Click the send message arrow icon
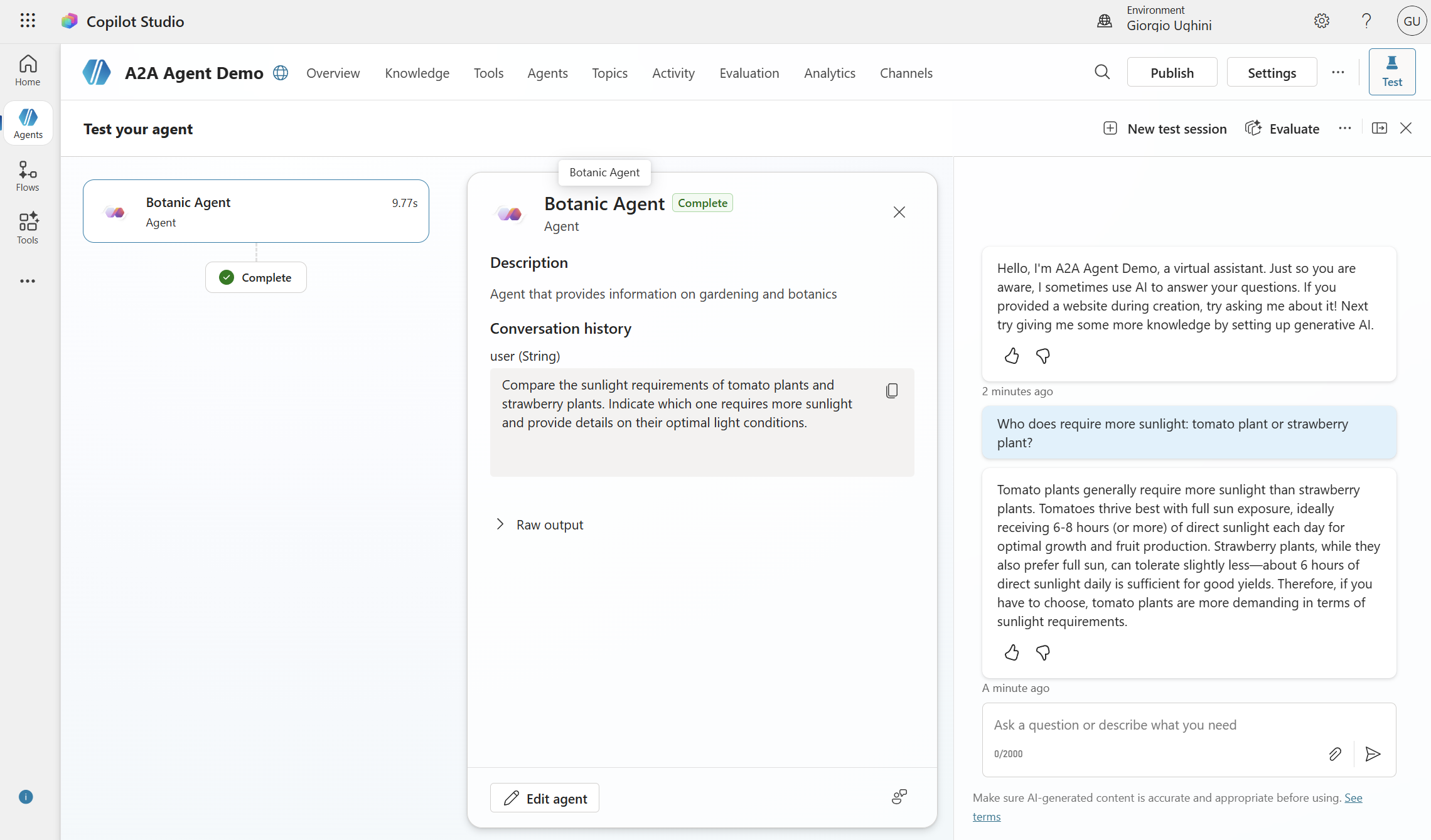The width and height of the screenshot is (1431, 840). [x=1373, y=753]
